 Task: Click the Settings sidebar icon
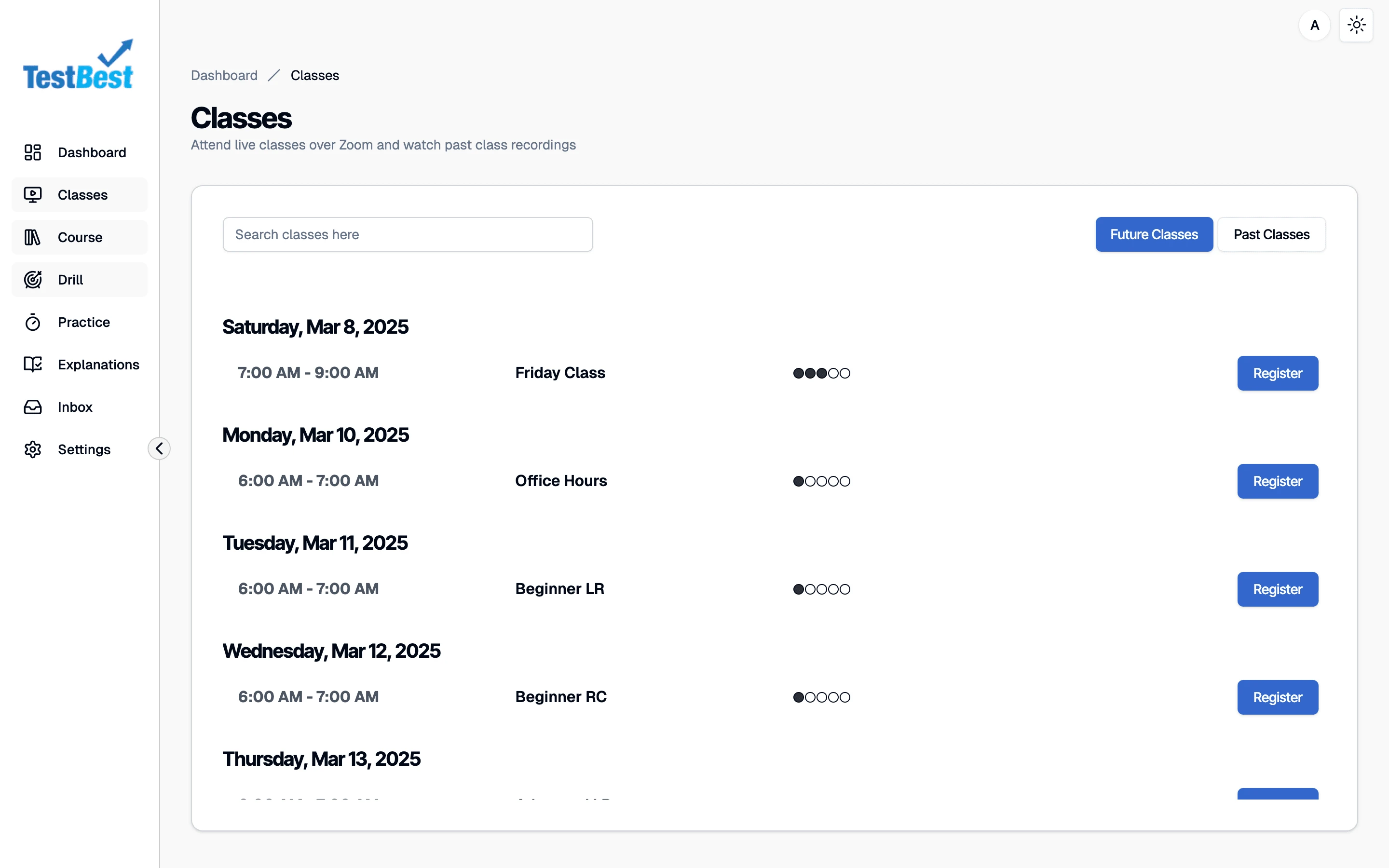33,449
